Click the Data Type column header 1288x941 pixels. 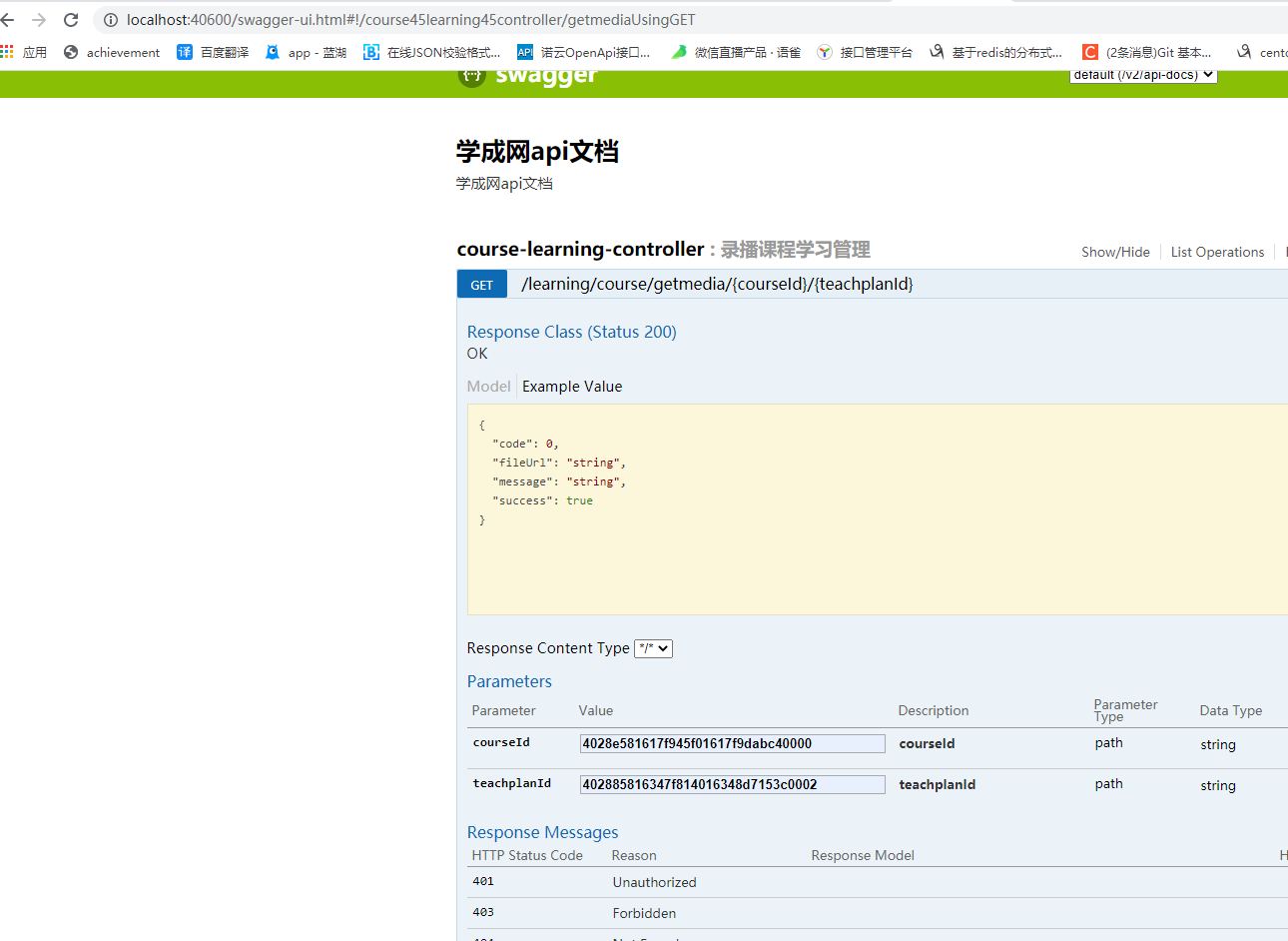click(1231, 710)
